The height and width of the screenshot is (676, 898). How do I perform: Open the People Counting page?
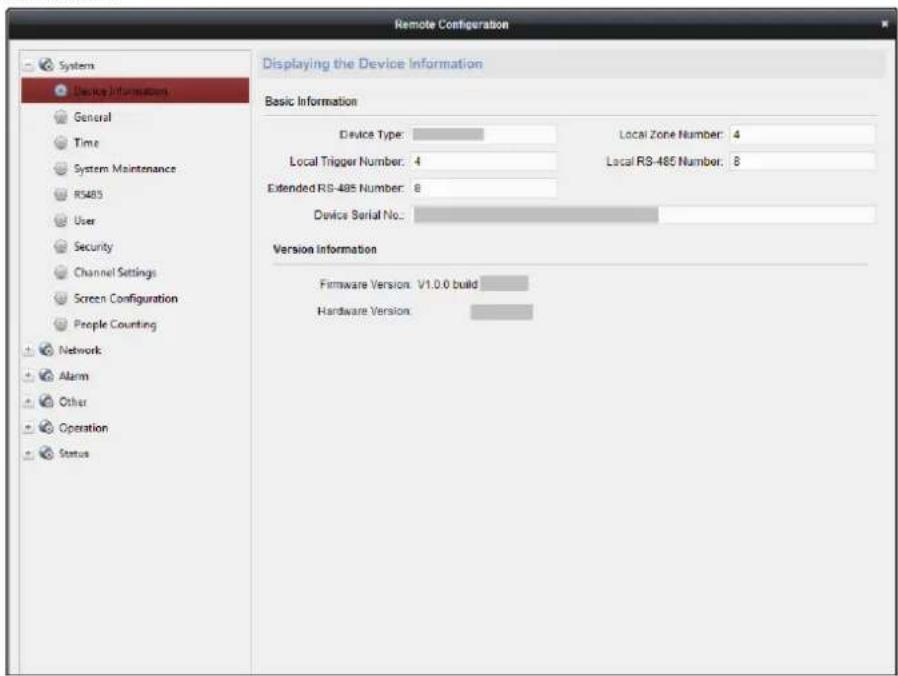115,324
